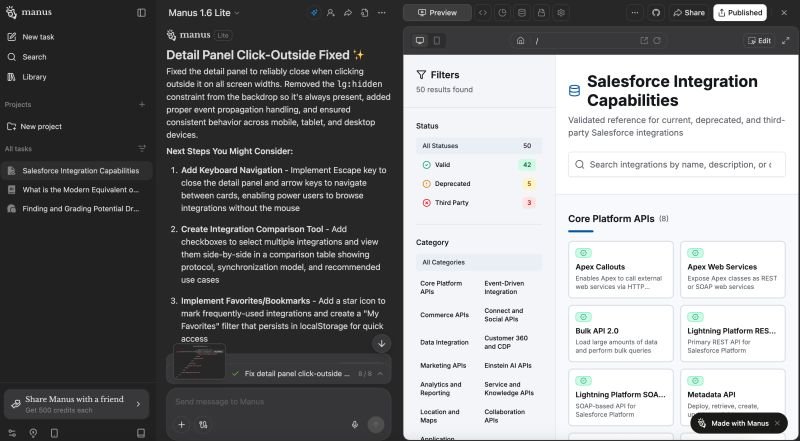Open the Database tab icon
Image resolution: width=800 pixels, height=441 pixels.
[x=521, y=13]
